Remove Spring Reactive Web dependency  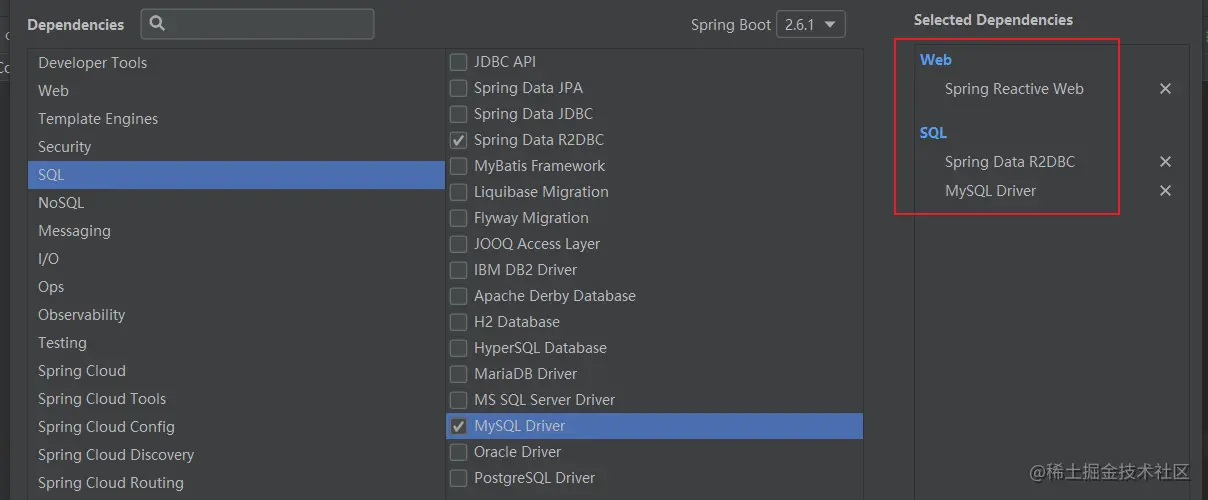[1165, 89]
